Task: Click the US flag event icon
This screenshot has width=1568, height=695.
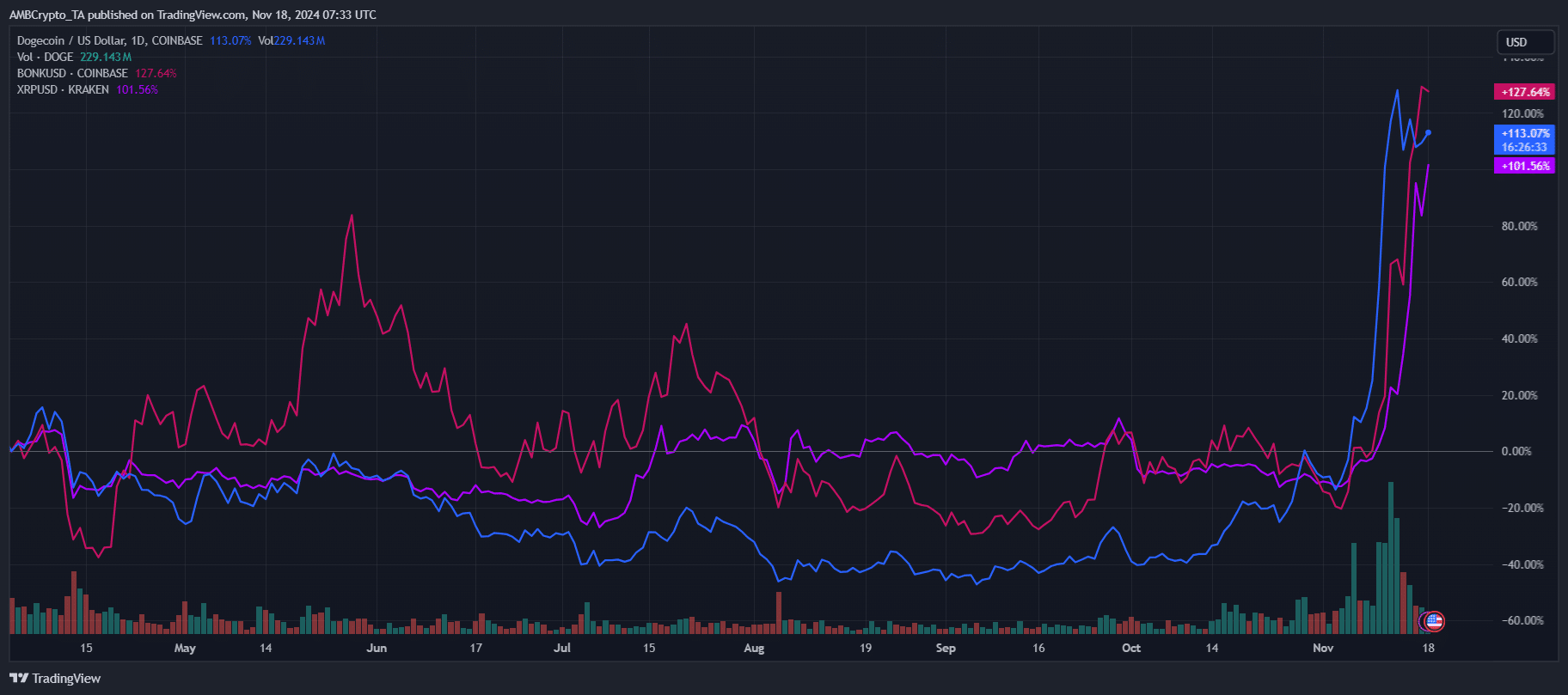Action: click(x=1433, y=619)
